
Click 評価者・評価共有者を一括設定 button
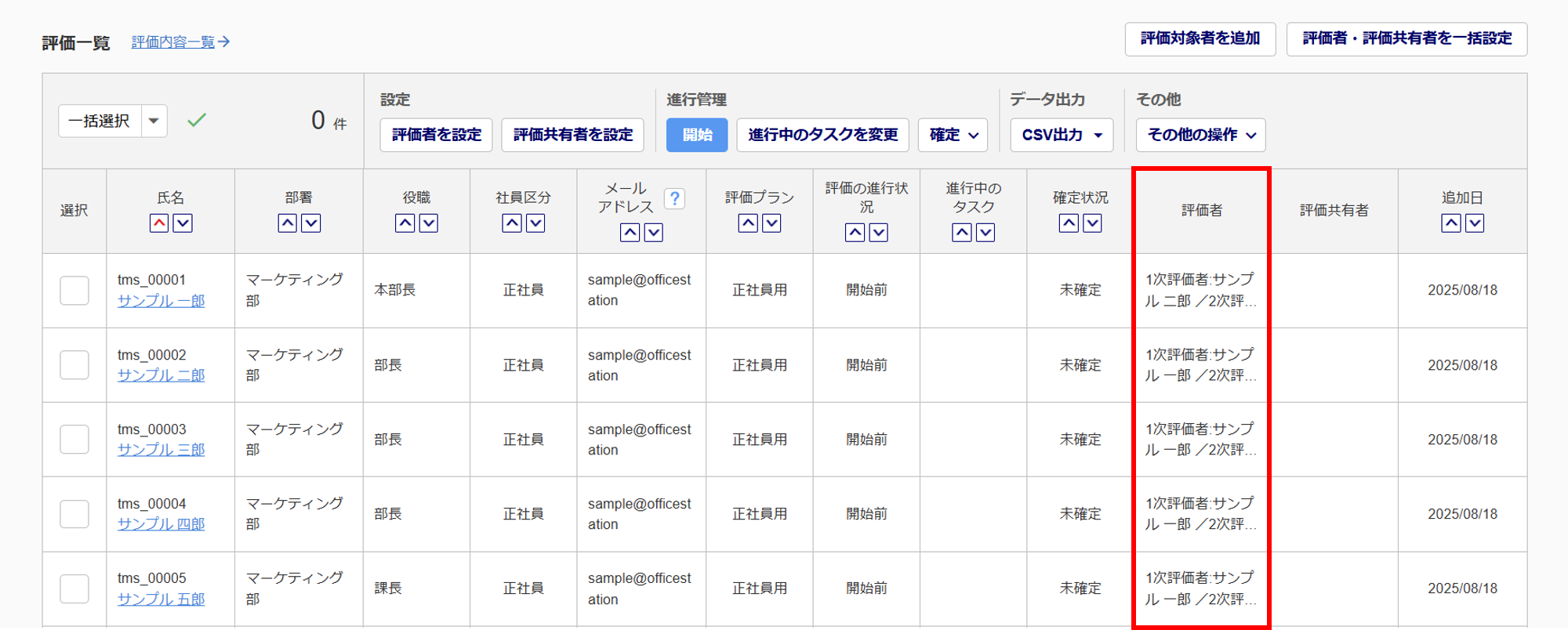coord(1407,38)
